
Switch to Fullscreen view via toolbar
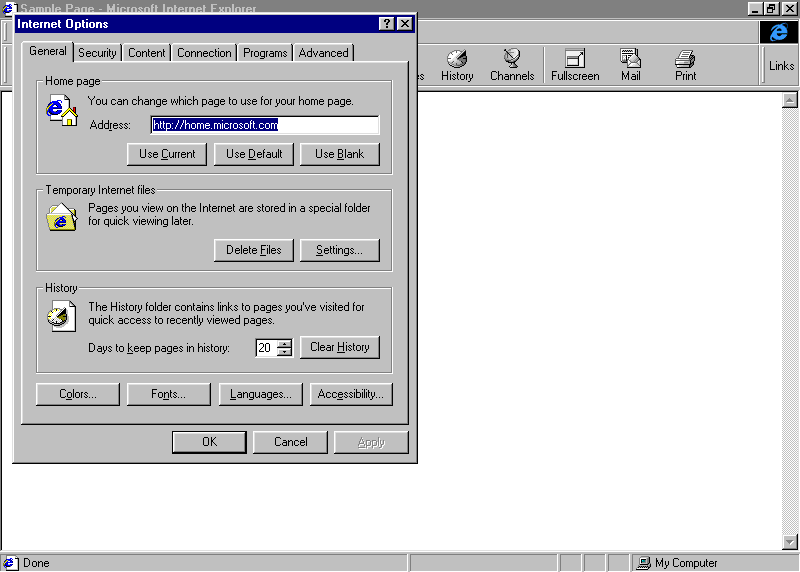(575, 65)
